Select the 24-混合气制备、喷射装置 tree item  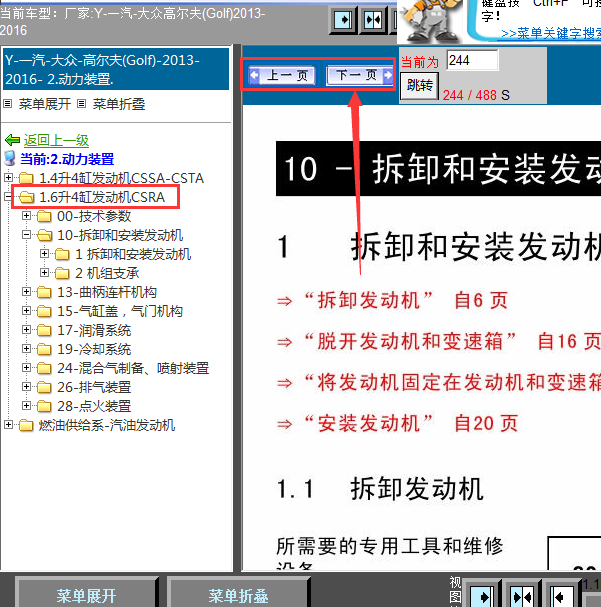point(133,368)
